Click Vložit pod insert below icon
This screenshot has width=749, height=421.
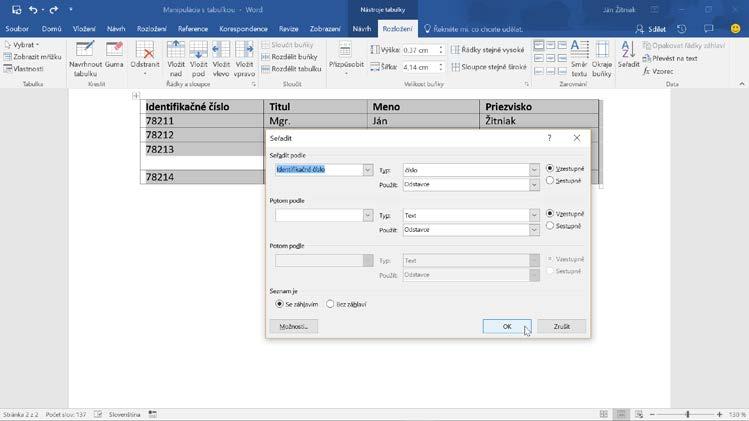point(198,49)
